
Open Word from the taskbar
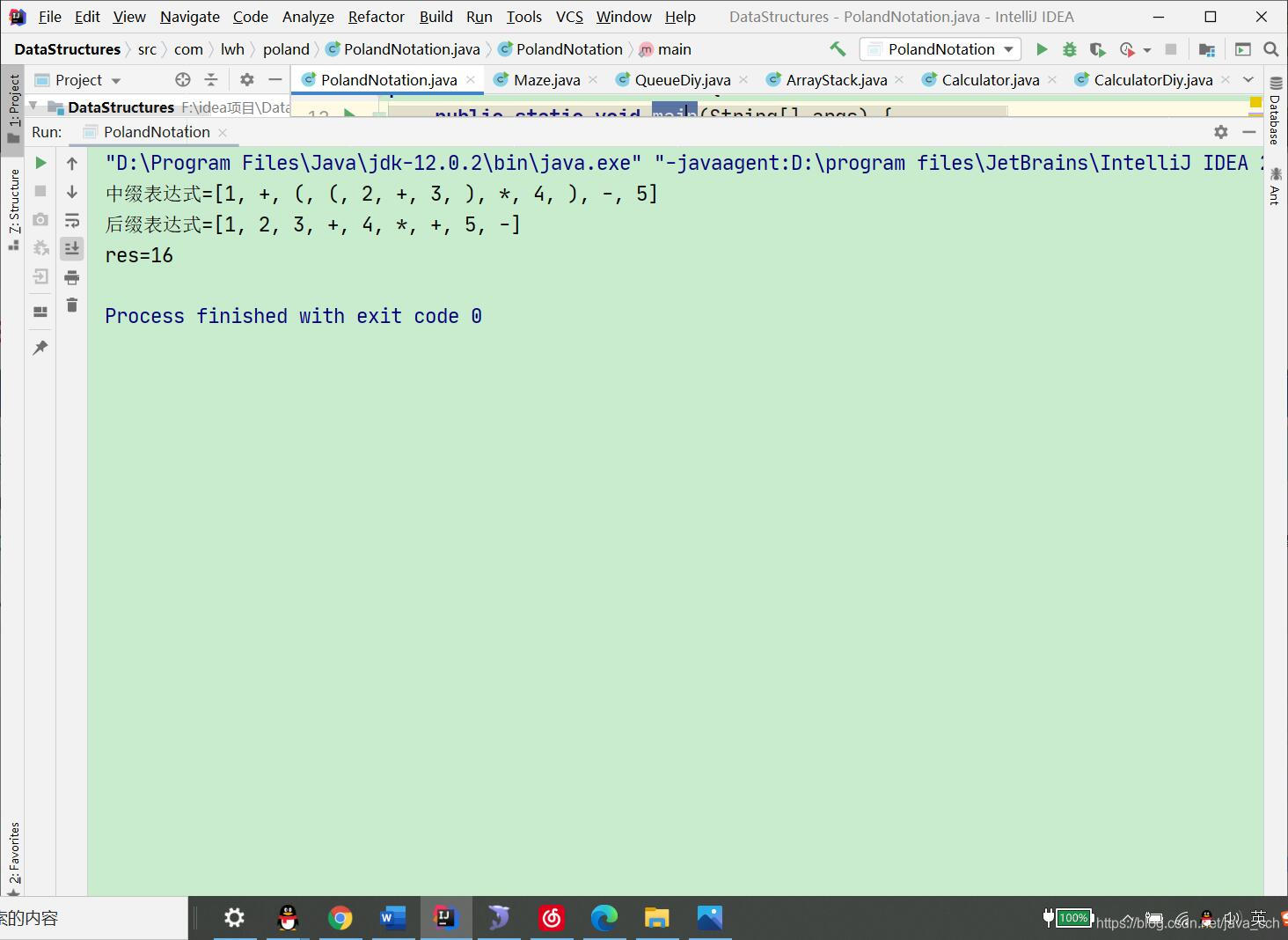click(x=393, y=918)
